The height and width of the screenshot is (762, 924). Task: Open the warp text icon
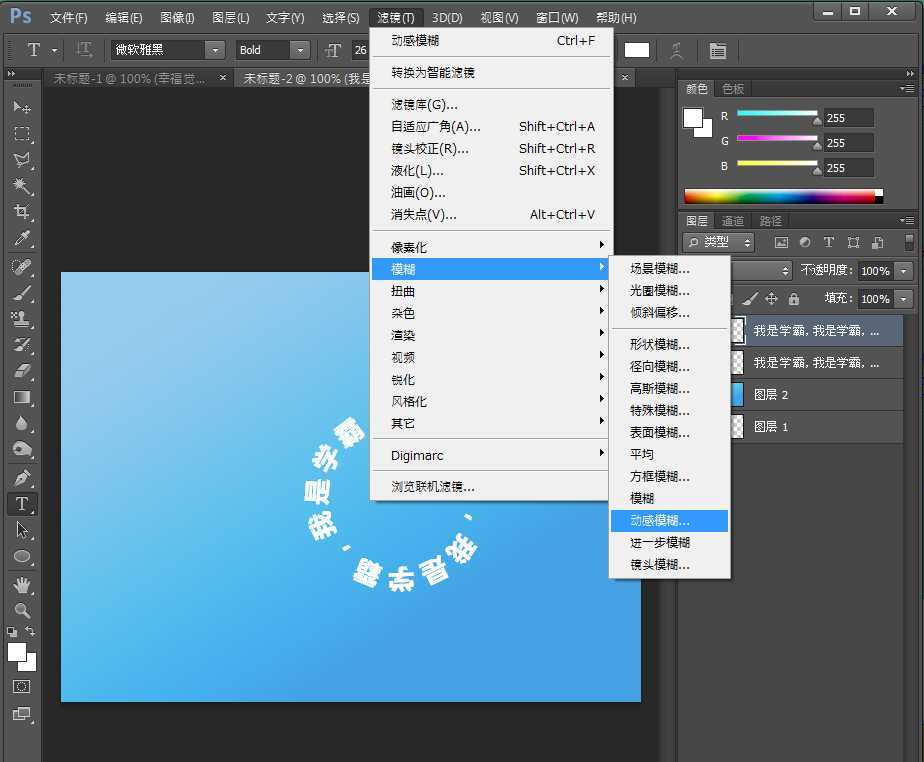click(x=676, y=51)
